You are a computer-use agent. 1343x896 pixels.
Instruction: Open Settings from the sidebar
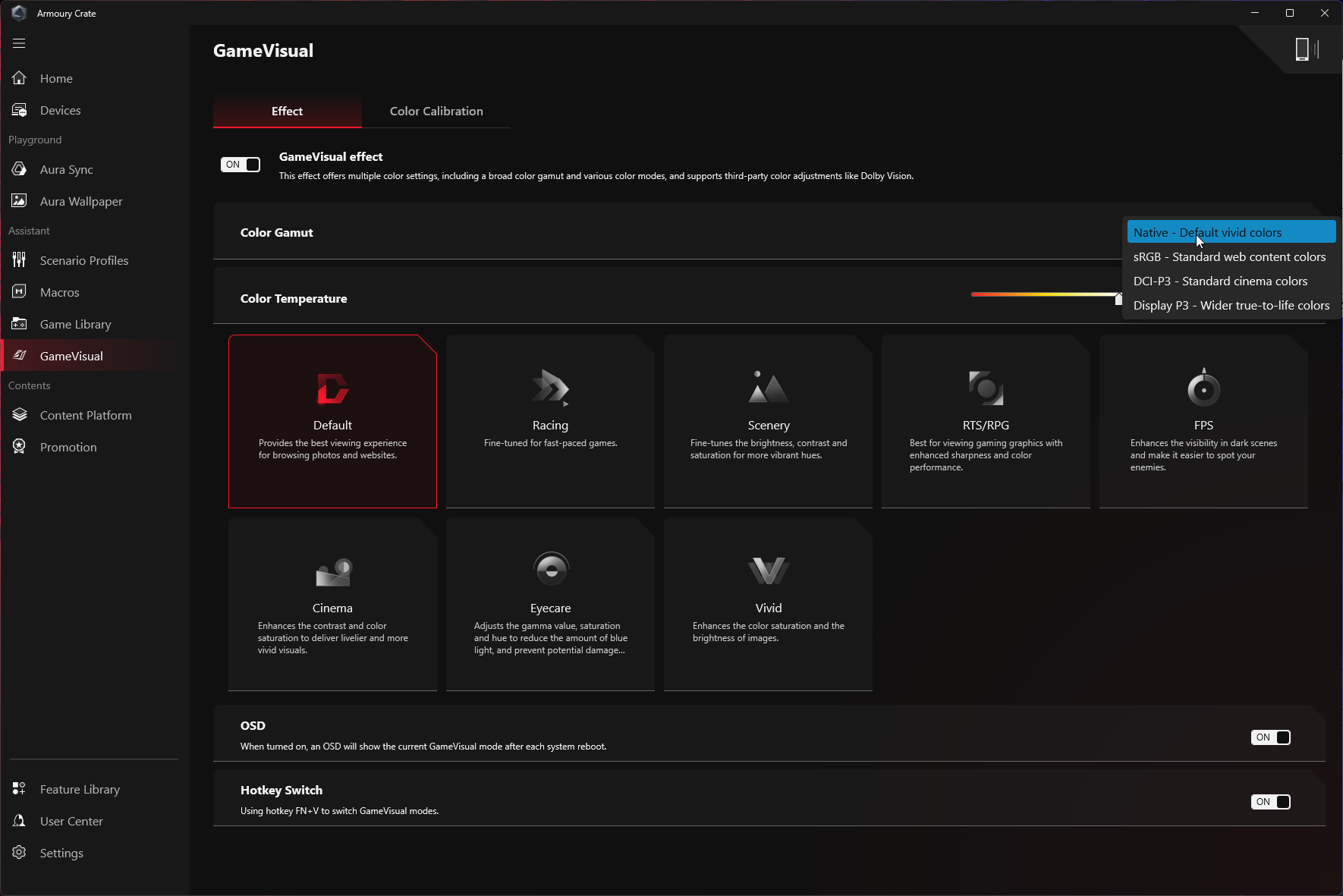click(94, 853)
